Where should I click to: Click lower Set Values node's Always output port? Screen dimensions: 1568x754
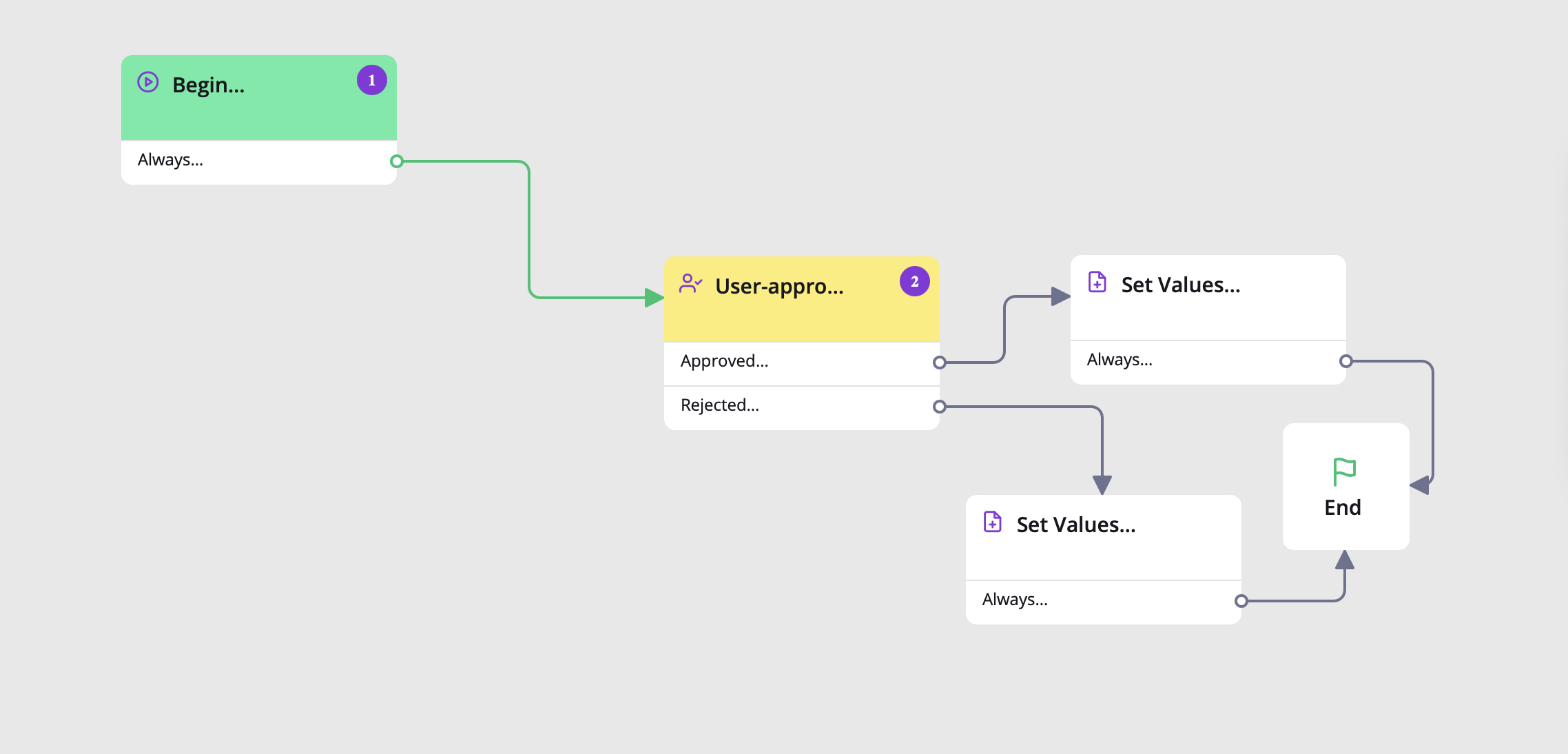(x=1241, y=601)
